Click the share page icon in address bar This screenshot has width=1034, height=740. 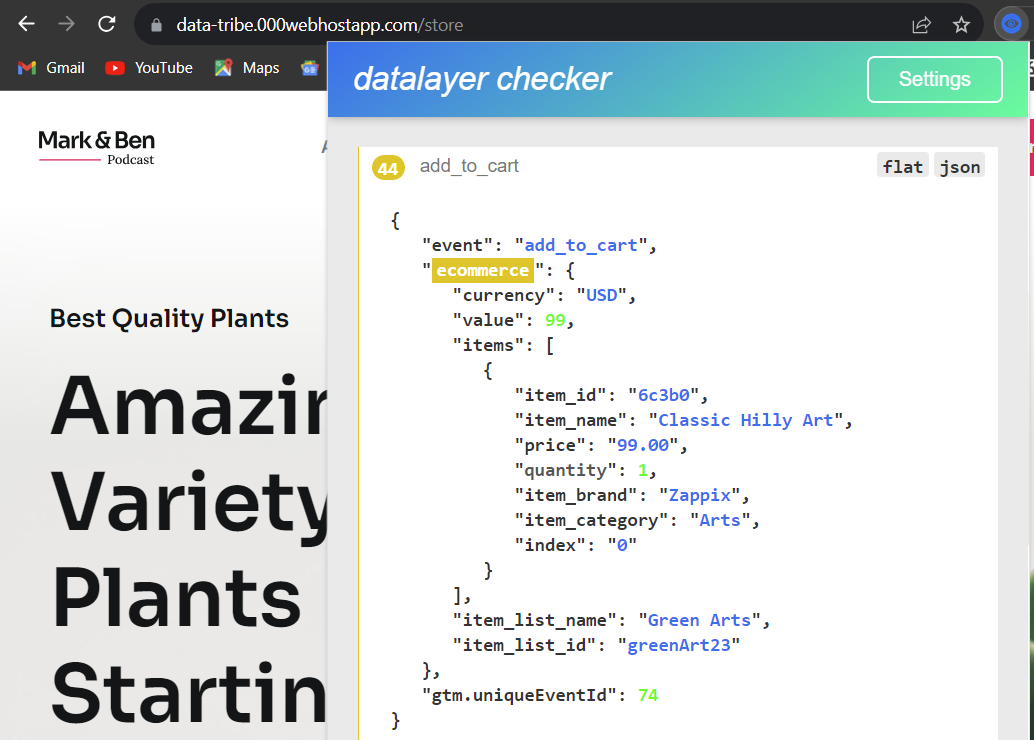(x=921, y=25)
